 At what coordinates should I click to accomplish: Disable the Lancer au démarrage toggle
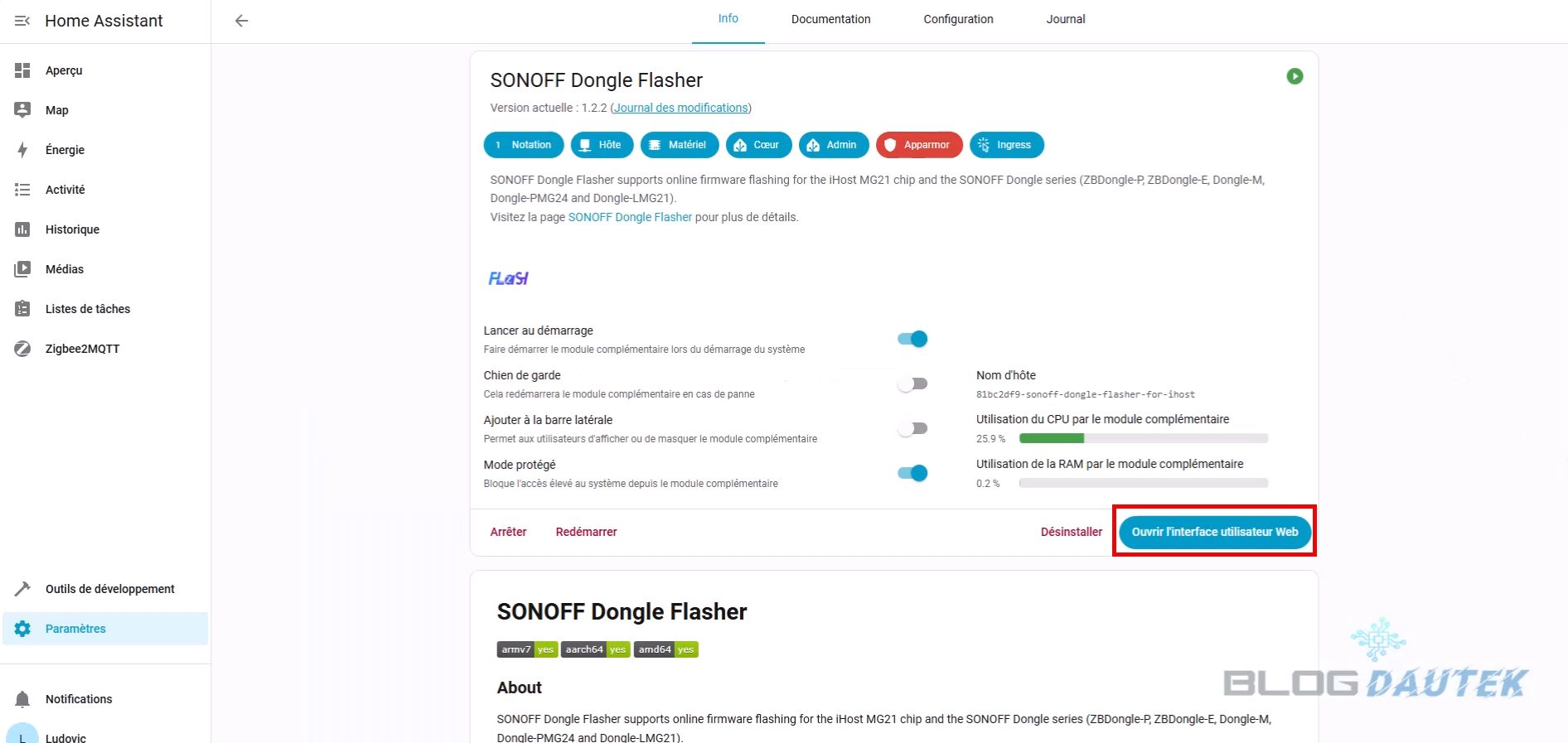click(x=912, y=339)
